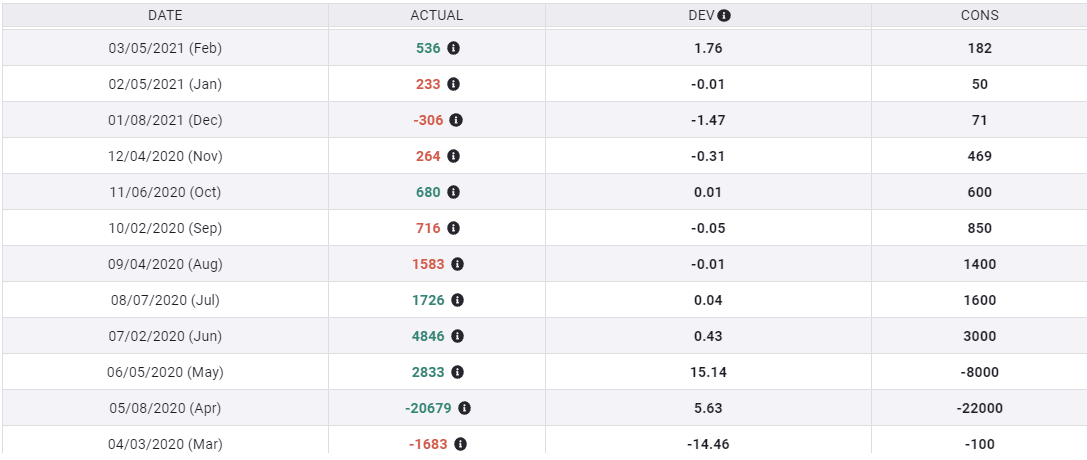The width and height of the screenshot is (1087, 460).
Task: Click the ACTUAL column header
Action: coord(437,15)
